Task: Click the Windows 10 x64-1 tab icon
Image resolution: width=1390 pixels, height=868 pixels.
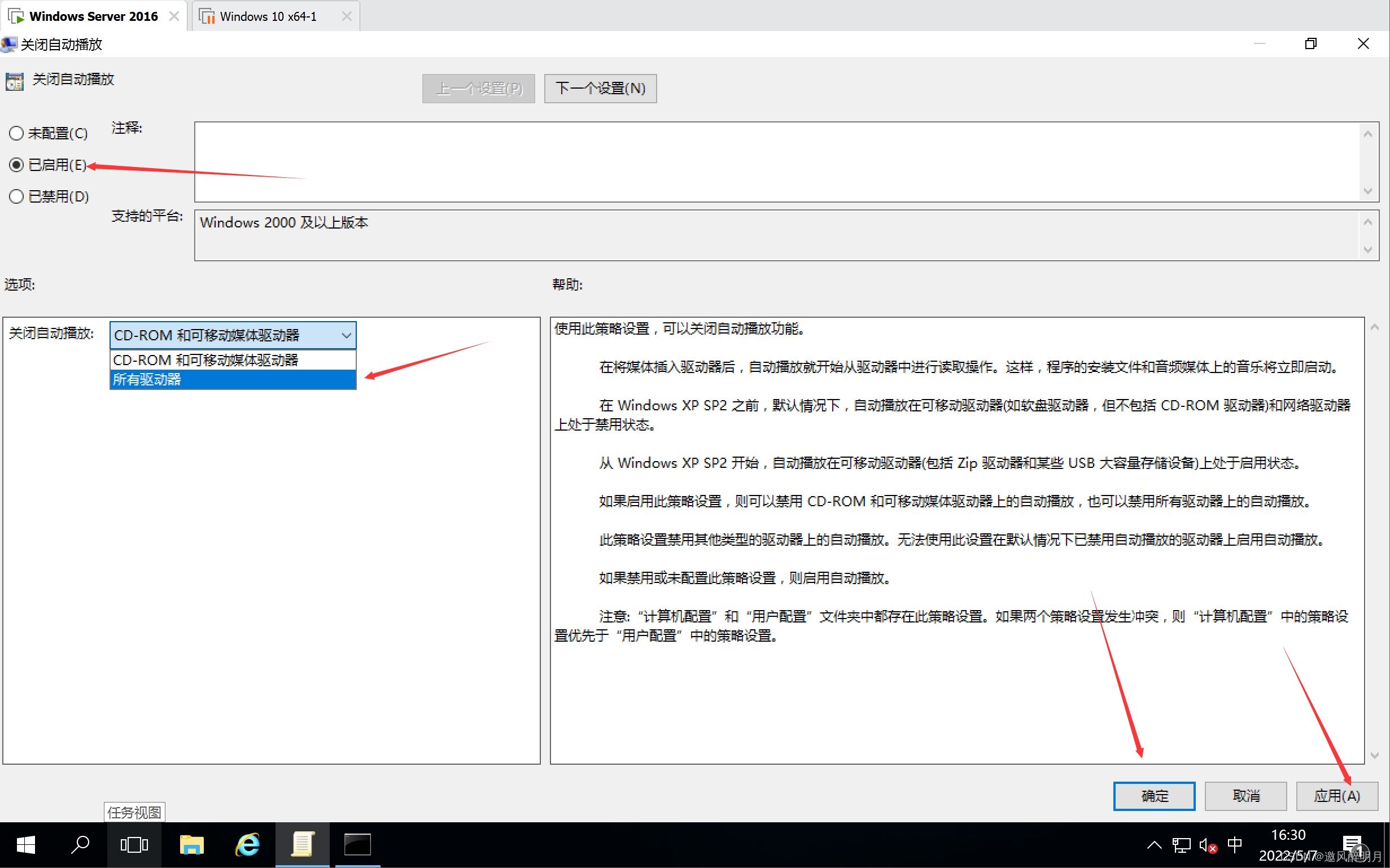Action: [x=210, y=14]
